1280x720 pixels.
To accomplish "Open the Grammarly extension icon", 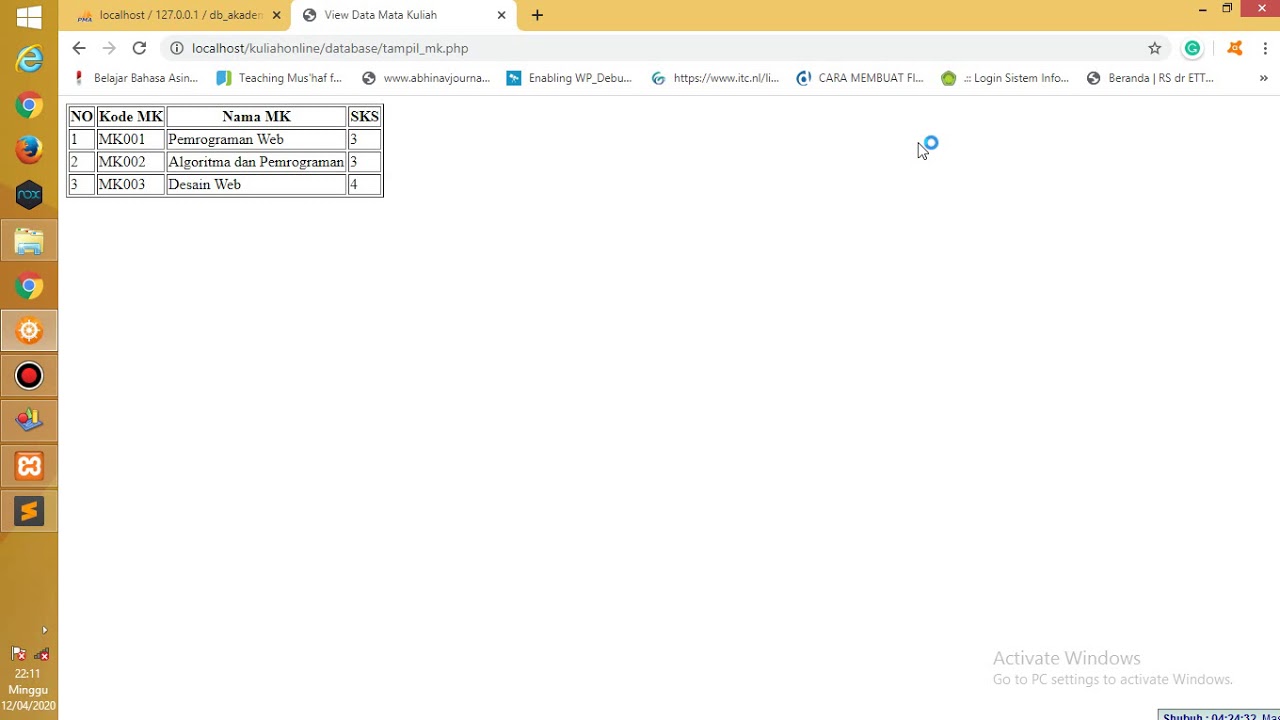I will pyautogui.click(x=1192, y=48).
